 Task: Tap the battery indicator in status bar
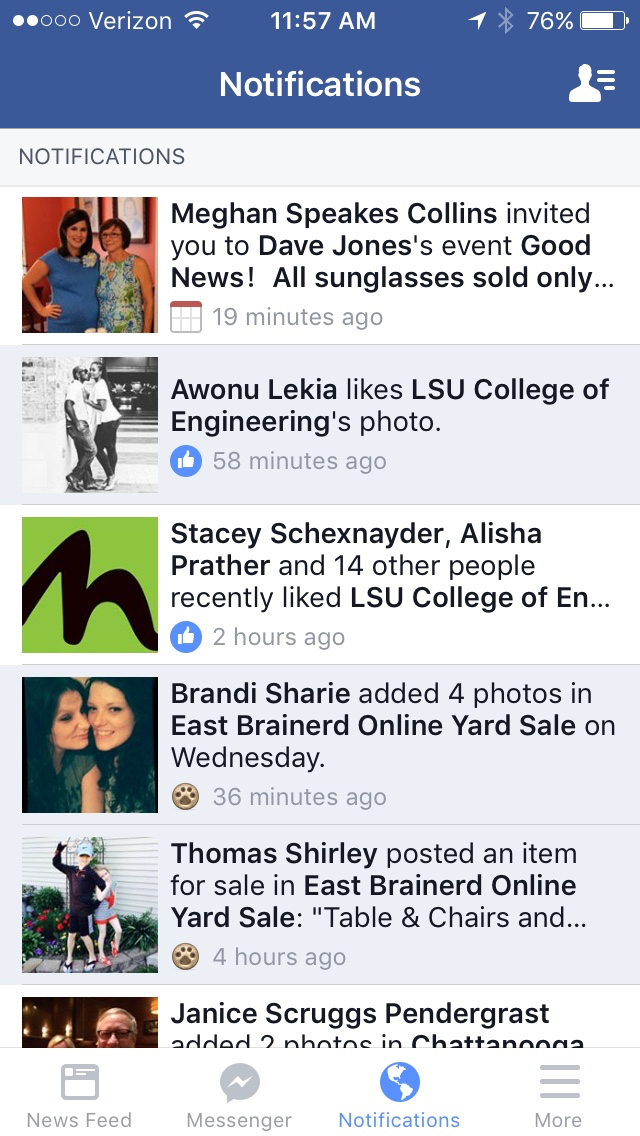click(602, 21)
